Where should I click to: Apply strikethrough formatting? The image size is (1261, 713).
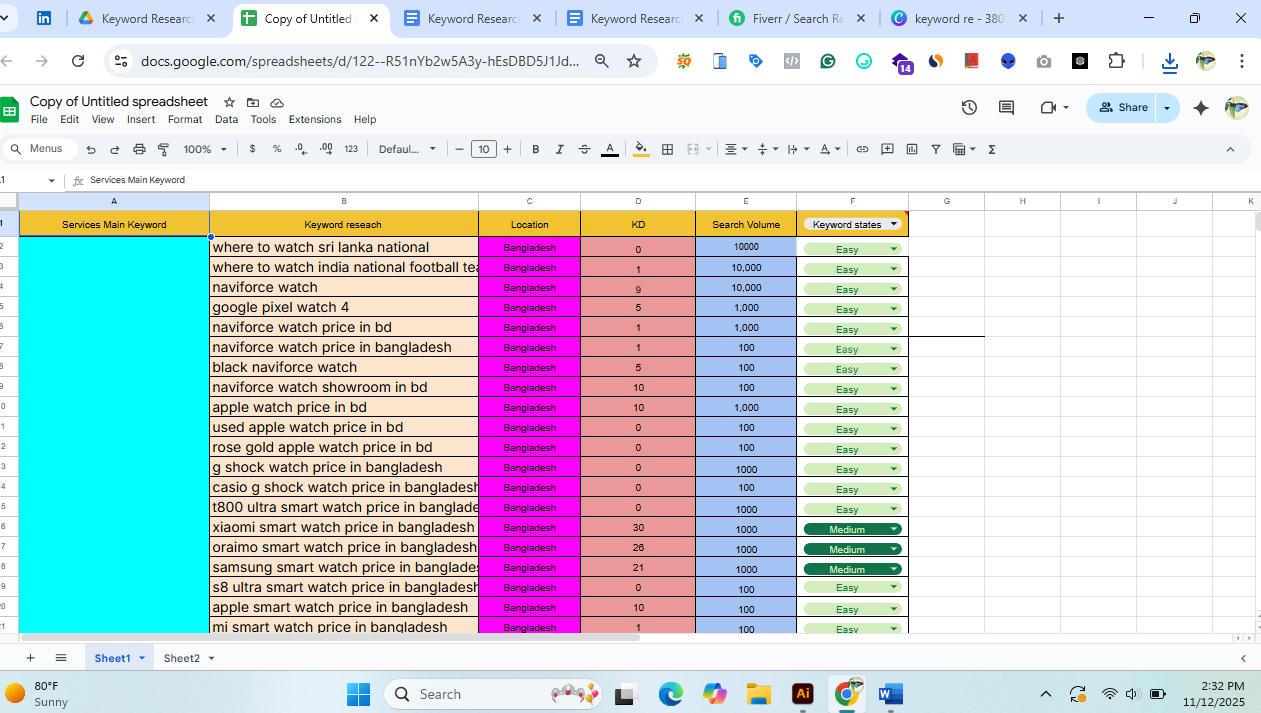[x=584, y=148]
